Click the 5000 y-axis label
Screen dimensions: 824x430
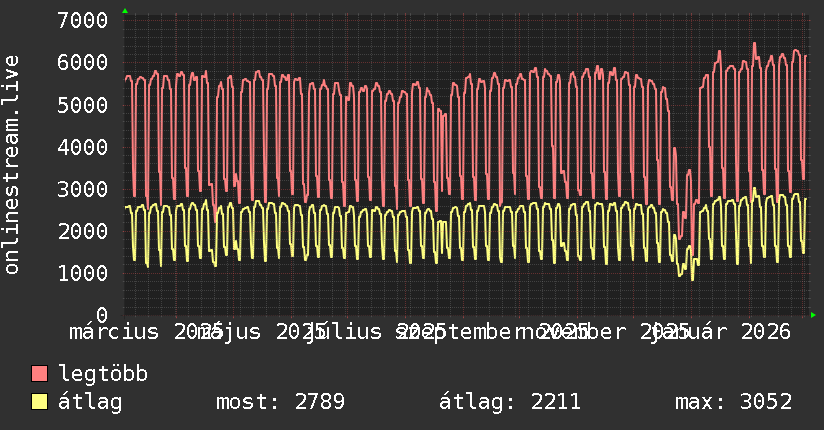(x=83, y=105)
